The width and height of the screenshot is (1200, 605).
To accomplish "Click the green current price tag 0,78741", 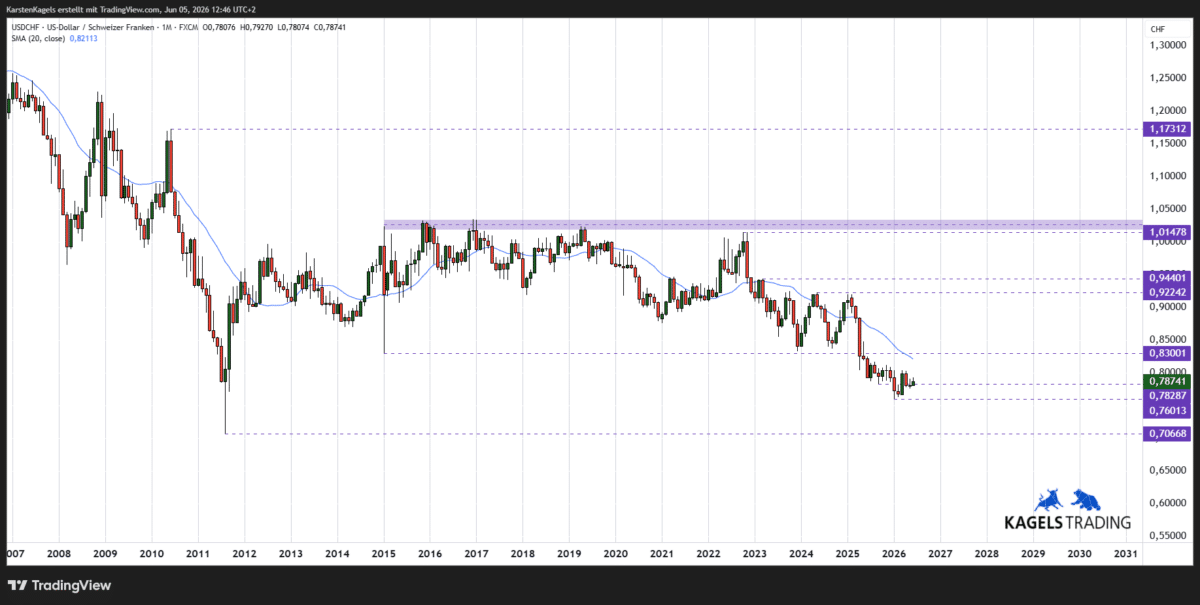I will pos(1167,381).
